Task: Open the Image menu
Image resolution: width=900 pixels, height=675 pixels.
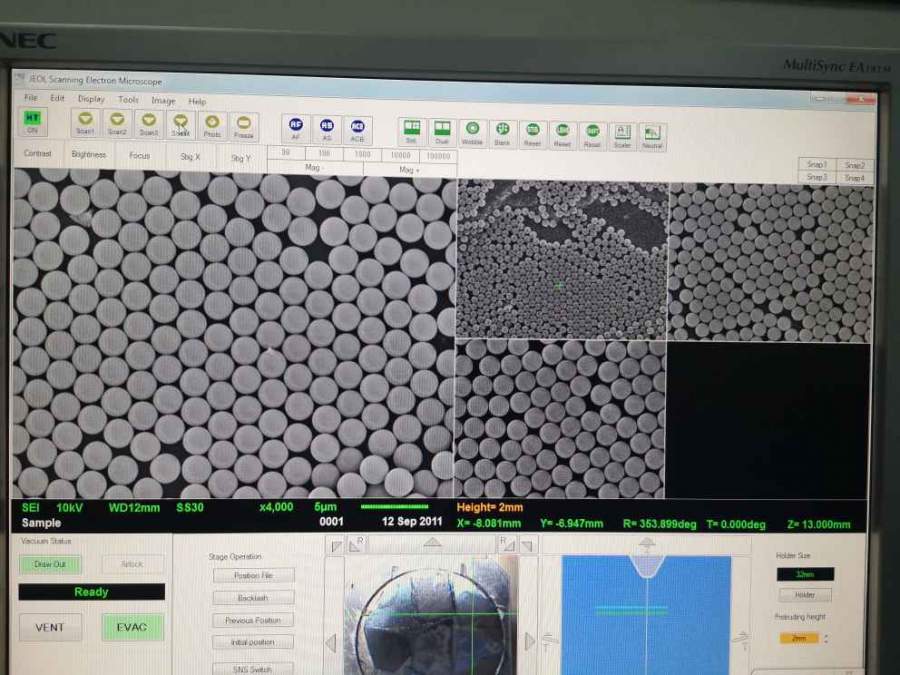Action: 163,101
